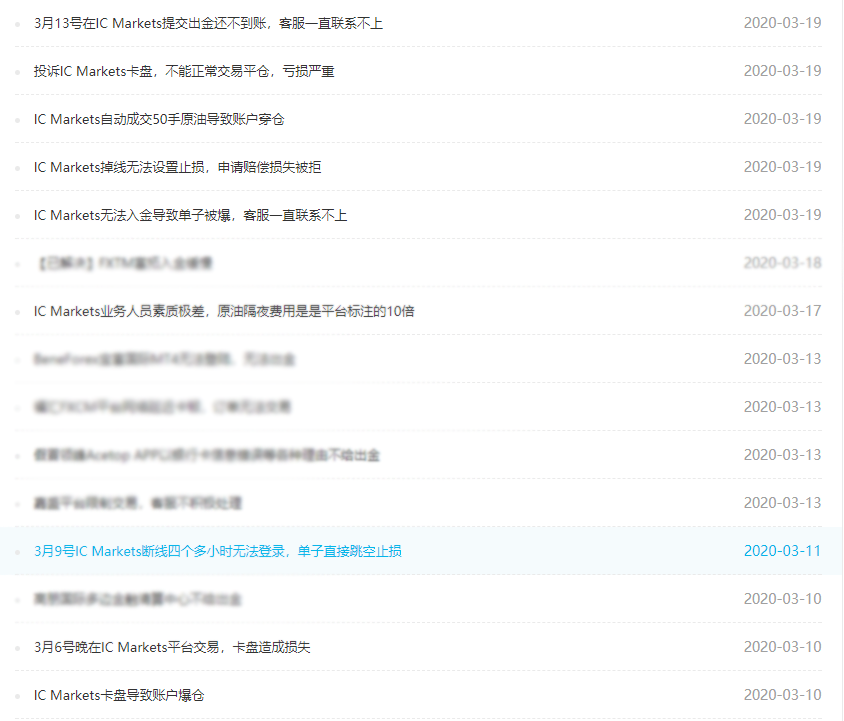Click the bullet beside the 【已解决】FXTM entry
844x721 pixels.
click(16, 263)
